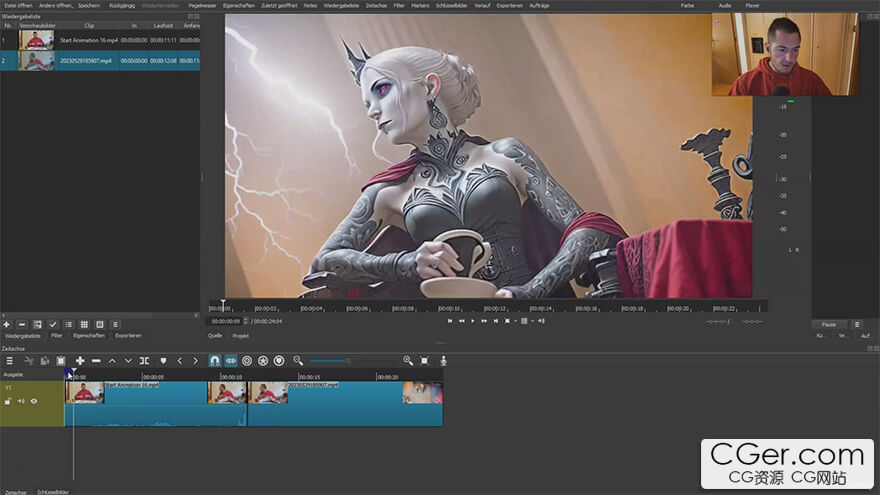Split clip at playhead

coord(144,360)
